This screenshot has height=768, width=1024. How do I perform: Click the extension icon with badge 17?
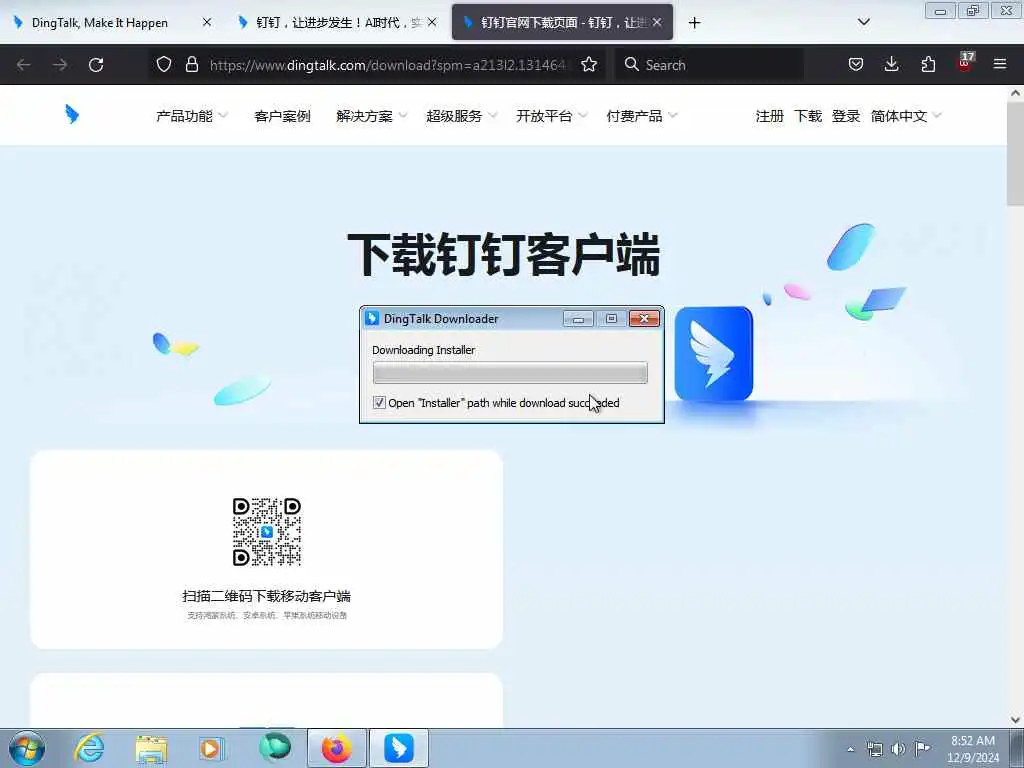pos(965,63)
